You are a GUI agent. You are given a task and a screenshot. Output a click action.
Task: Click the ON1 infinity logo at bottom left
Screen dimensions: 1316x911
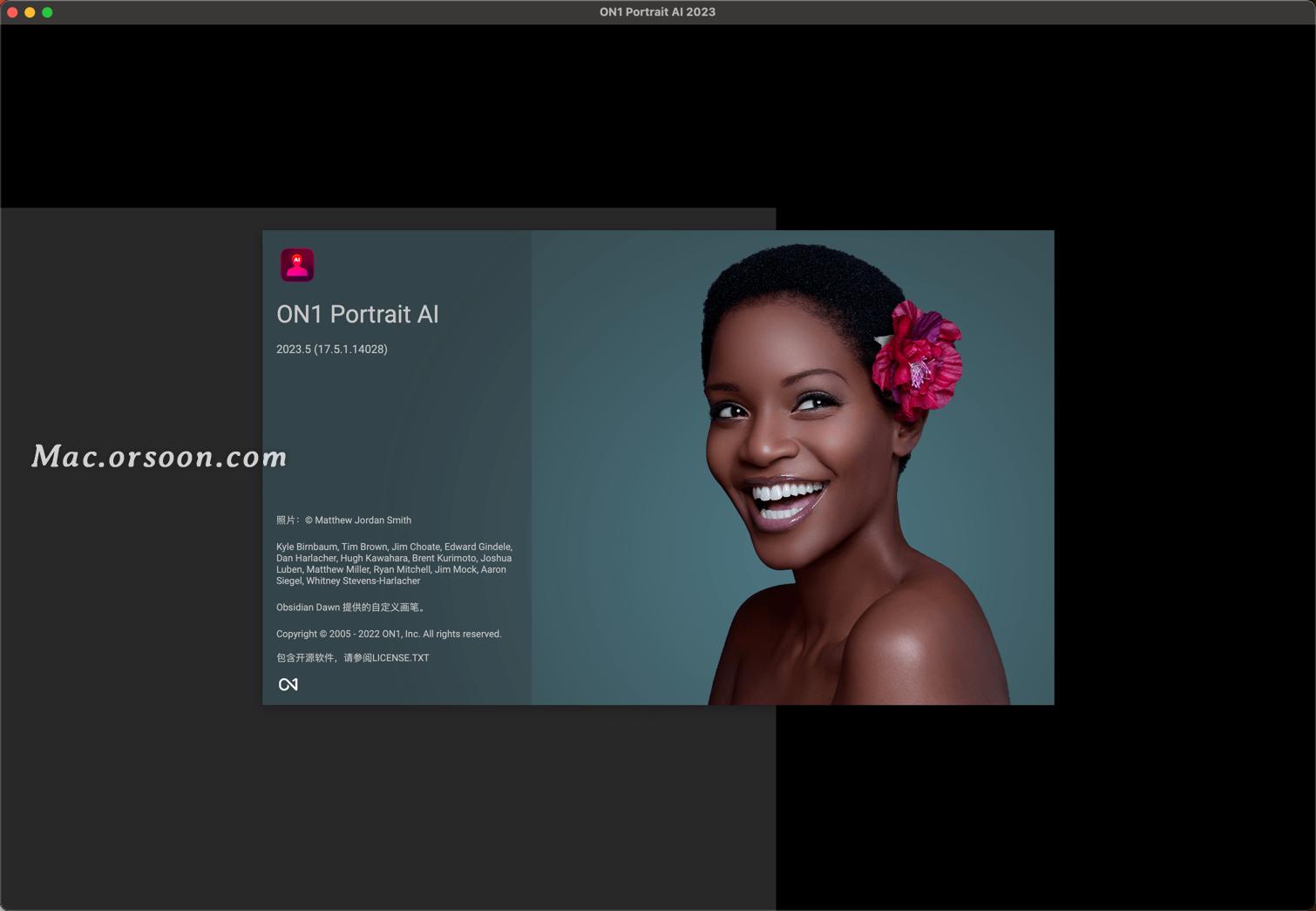click(x=288, y=684)
